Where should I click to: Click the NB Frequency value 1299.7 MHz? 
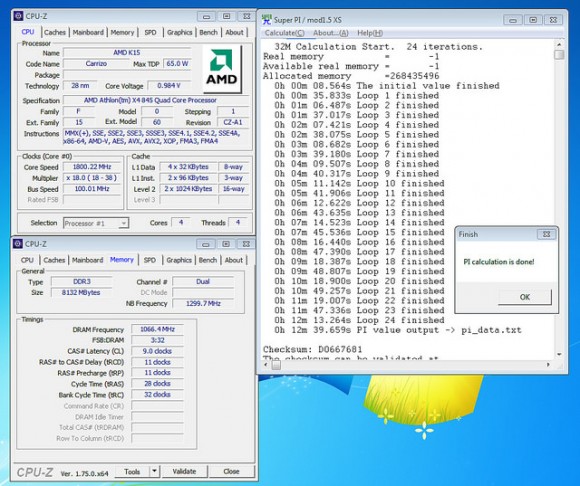click(203, 304)
